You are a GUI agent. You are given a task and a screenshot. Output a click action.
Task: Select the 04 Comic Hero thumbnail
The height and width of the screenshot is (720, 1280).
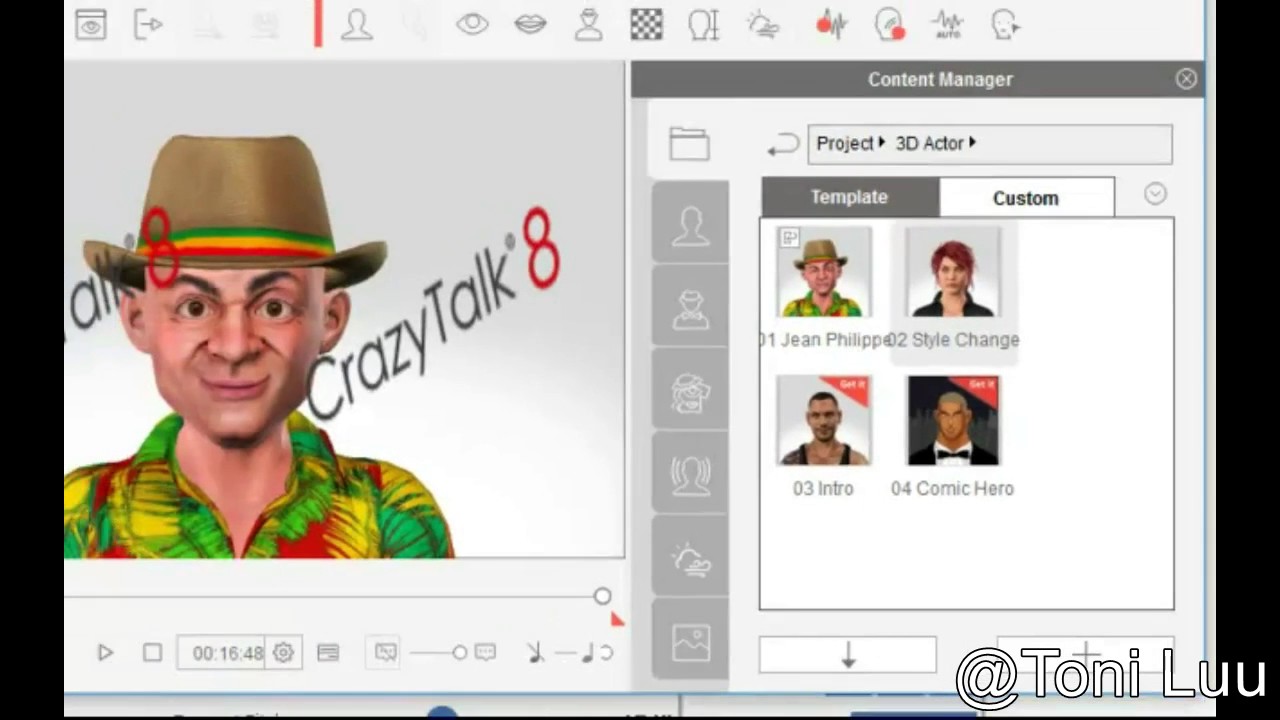pyautogui.click(x=953, y=421)
